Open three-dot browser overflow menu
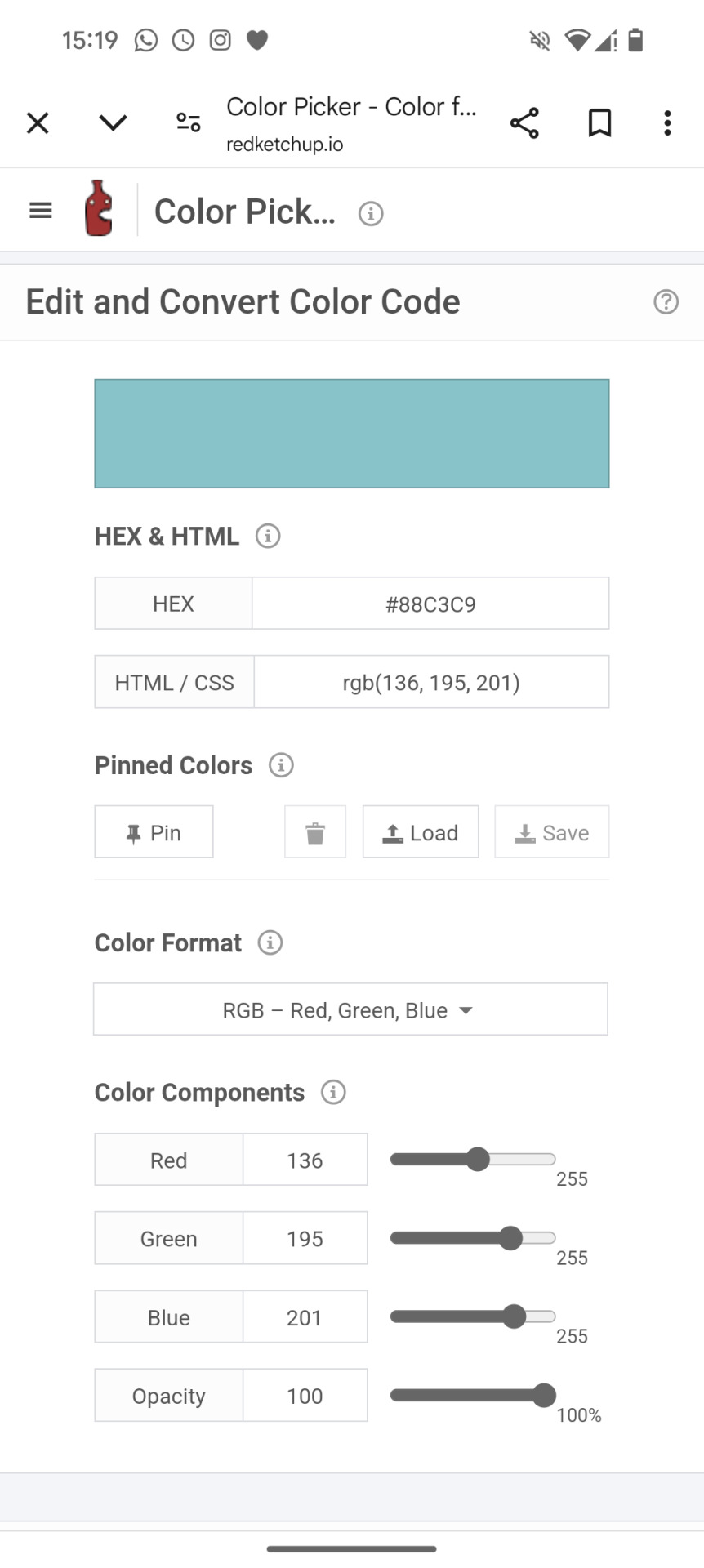 (667, 123)
